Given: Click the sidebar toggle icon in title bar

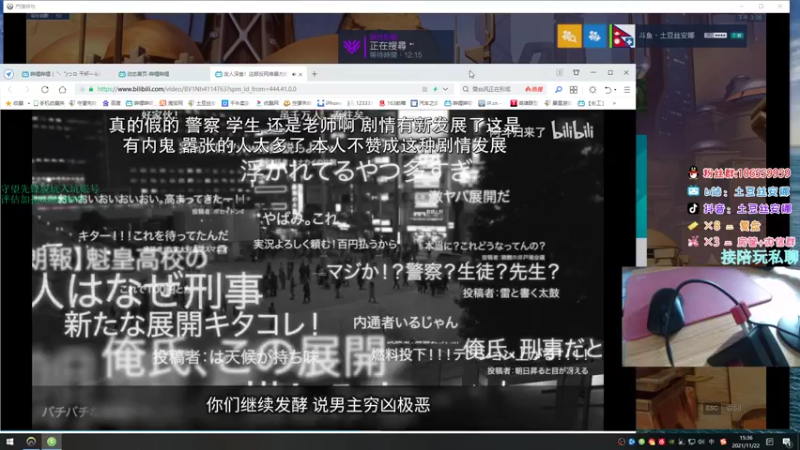Looking at the screenshot, I should [x=559, y=73].
